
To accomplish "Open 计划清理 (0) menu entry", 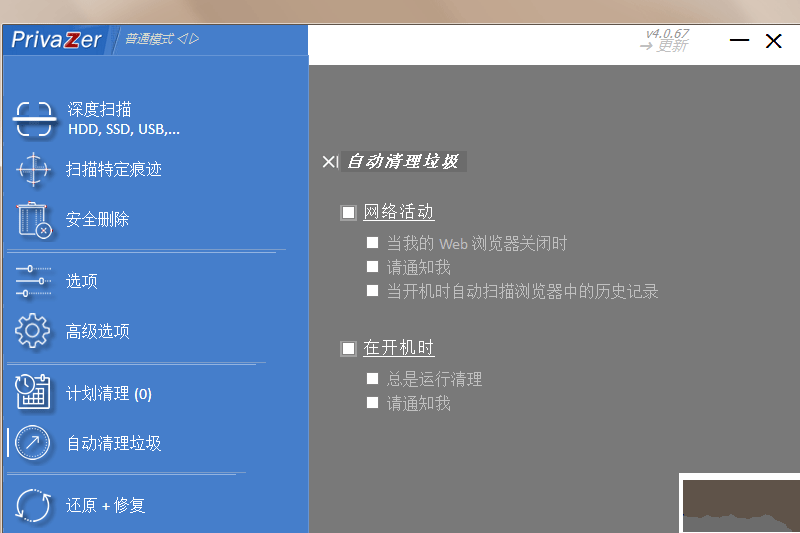I will 109,393.
